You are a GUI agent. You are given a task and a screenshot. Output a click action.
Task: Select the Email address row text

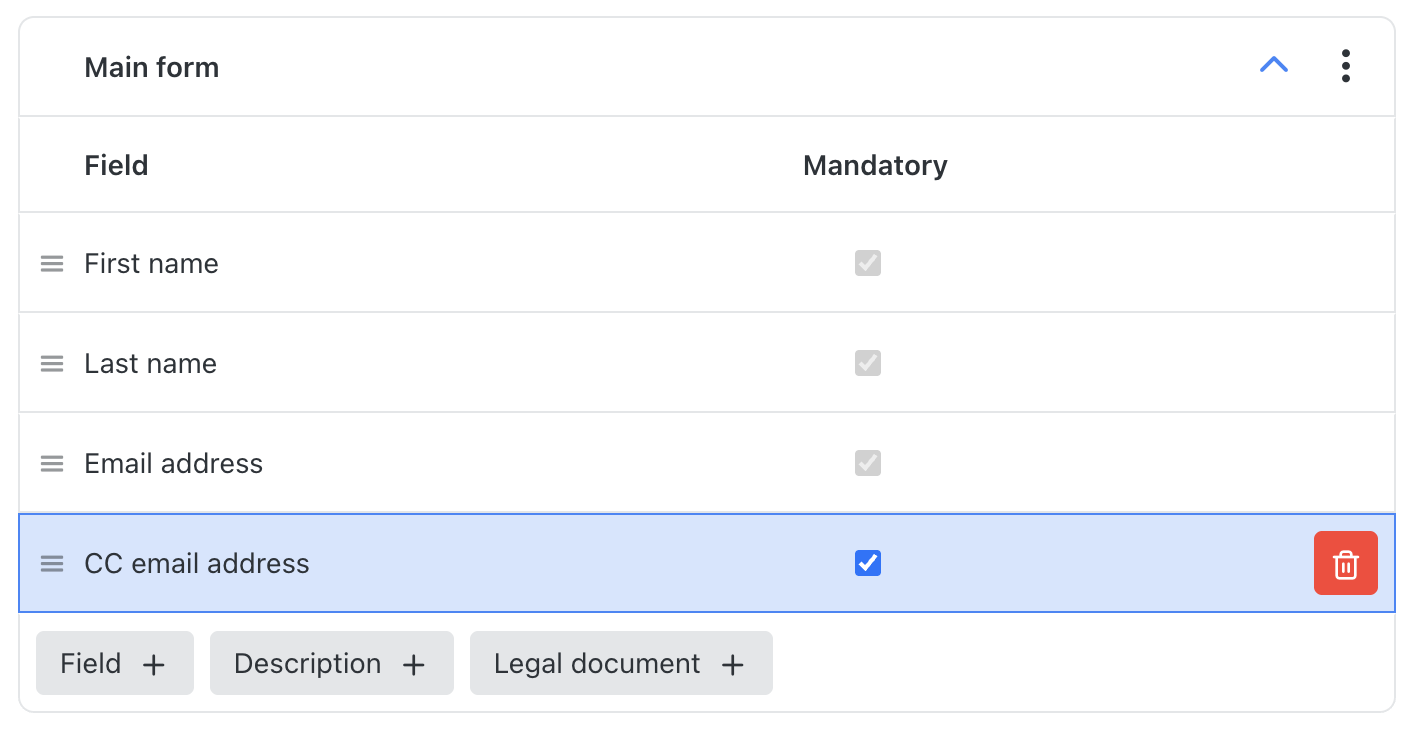click(x=174, y=464)
